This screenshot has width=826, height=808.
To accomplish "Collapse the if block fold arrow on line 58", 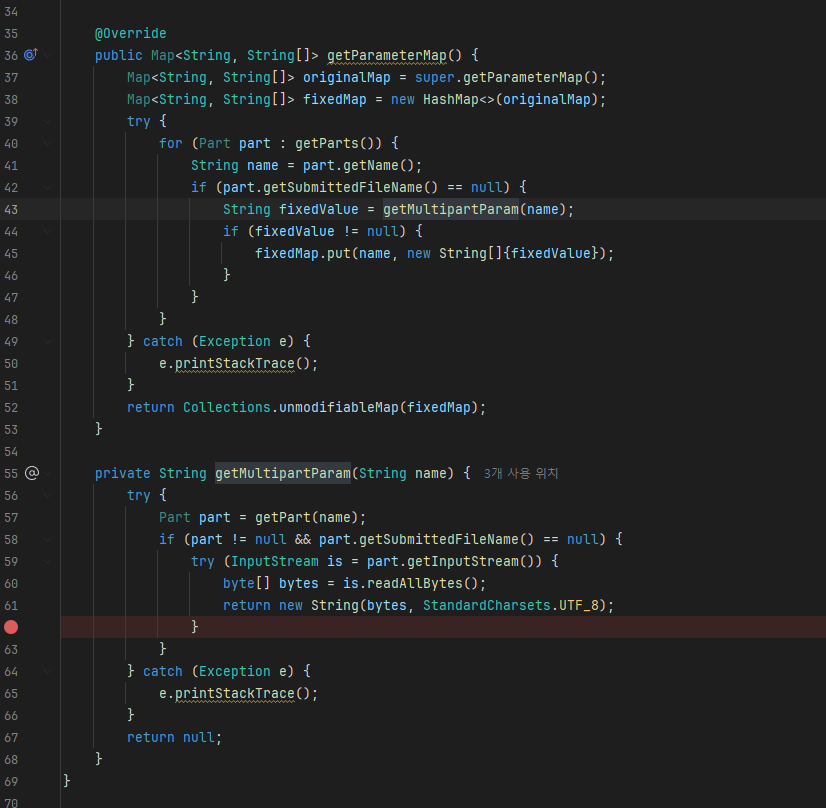I will point(47,539).
